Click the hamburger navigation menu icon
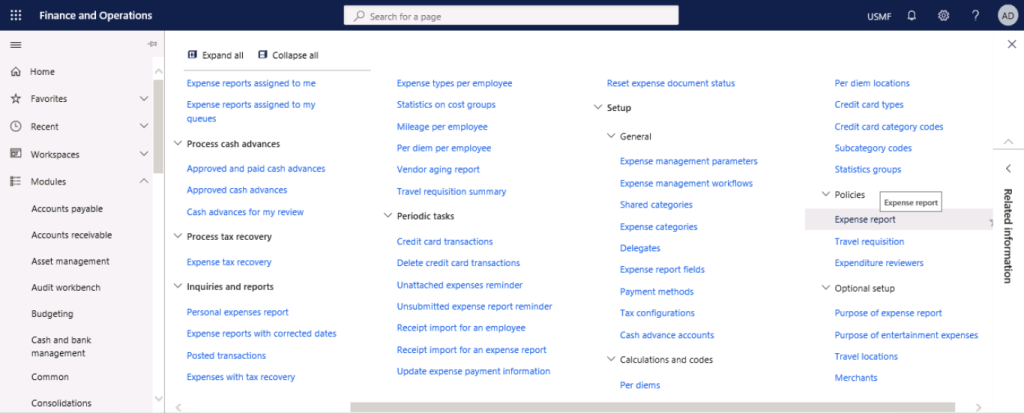 click(x=15, y=44)
